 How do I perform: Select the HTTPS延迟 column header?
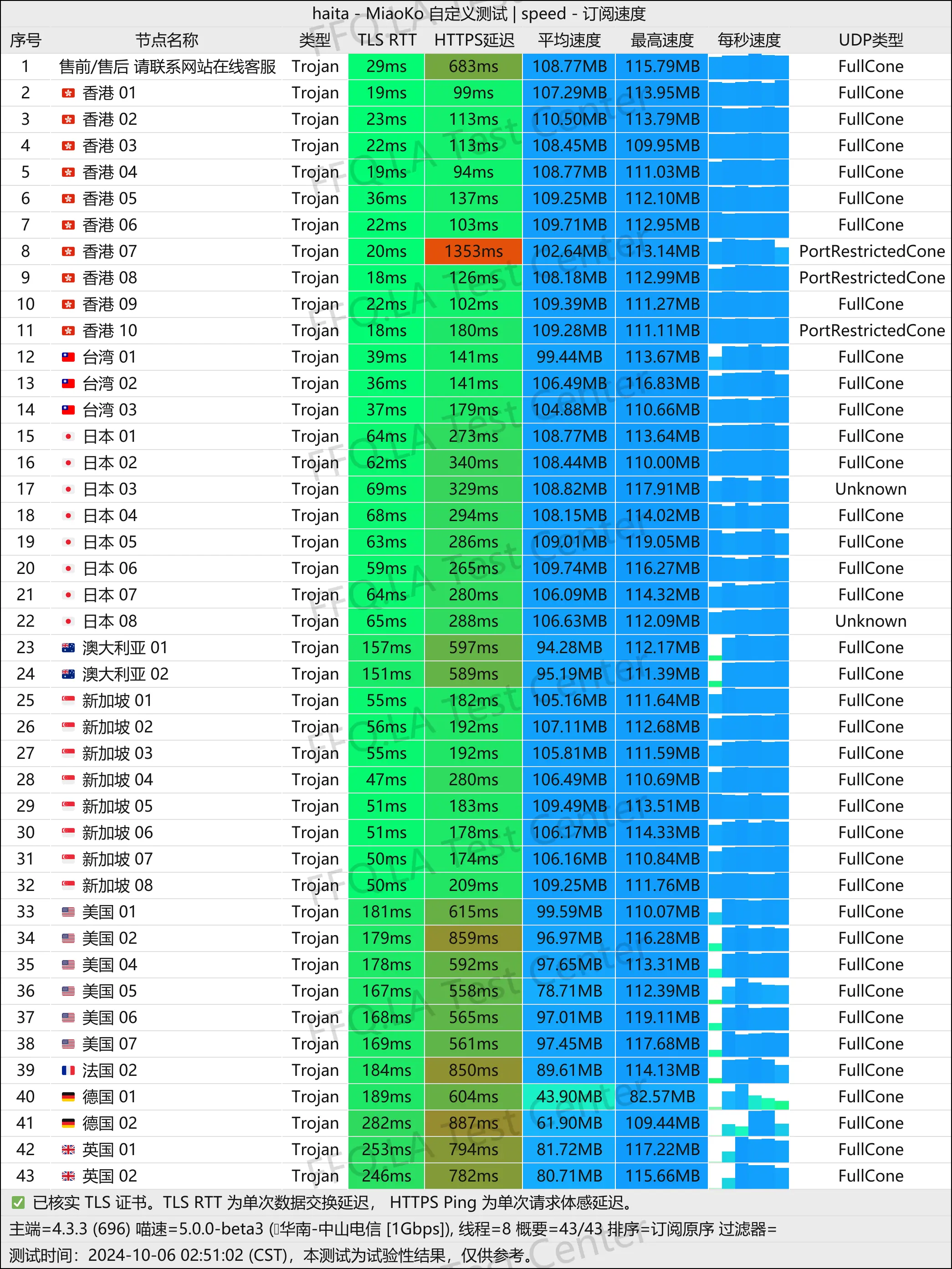coord(474,40)
